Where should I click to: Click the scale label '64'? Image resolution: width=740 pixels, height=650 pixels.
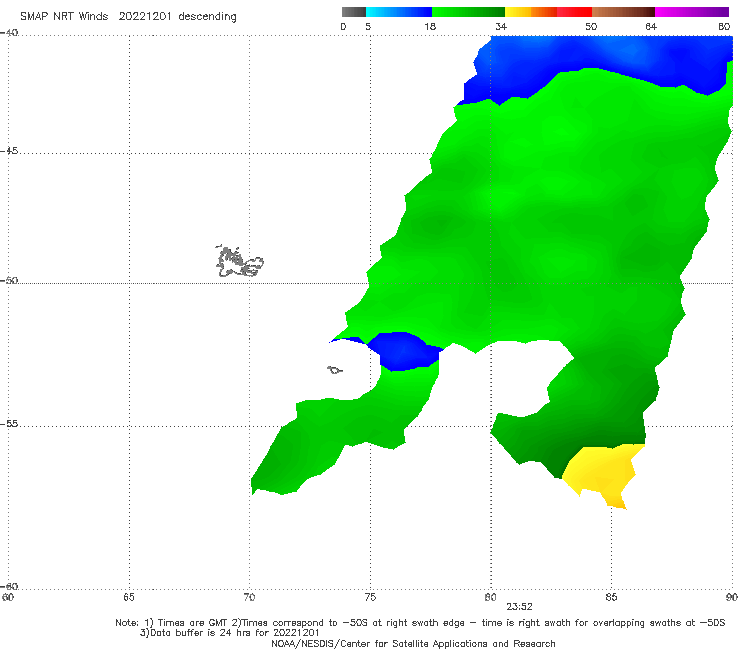(x=651, y=26)
